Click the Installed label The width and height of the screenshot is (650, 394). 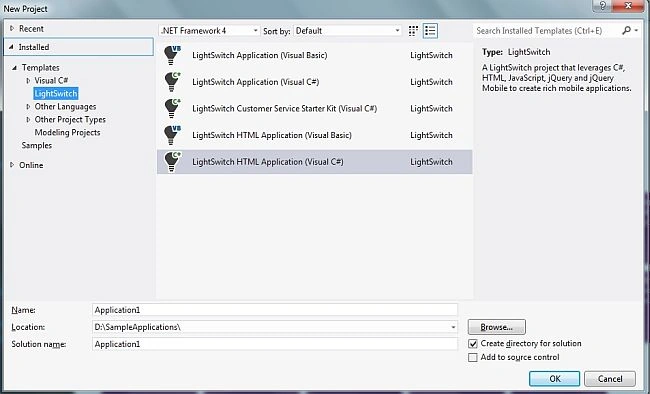pos(34,47)
